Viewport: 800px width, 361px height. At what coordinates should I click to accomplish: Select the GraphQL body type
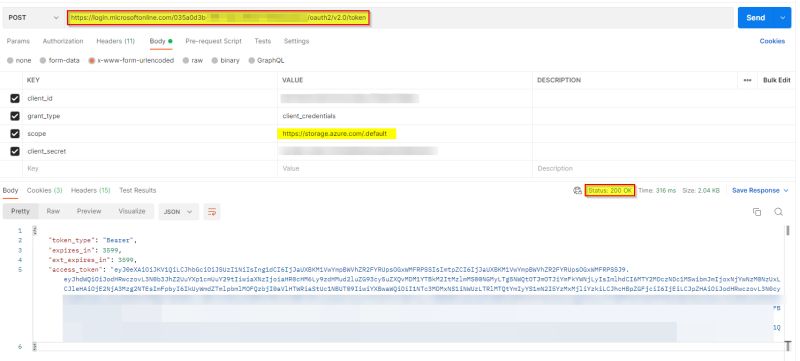(266, 61)
